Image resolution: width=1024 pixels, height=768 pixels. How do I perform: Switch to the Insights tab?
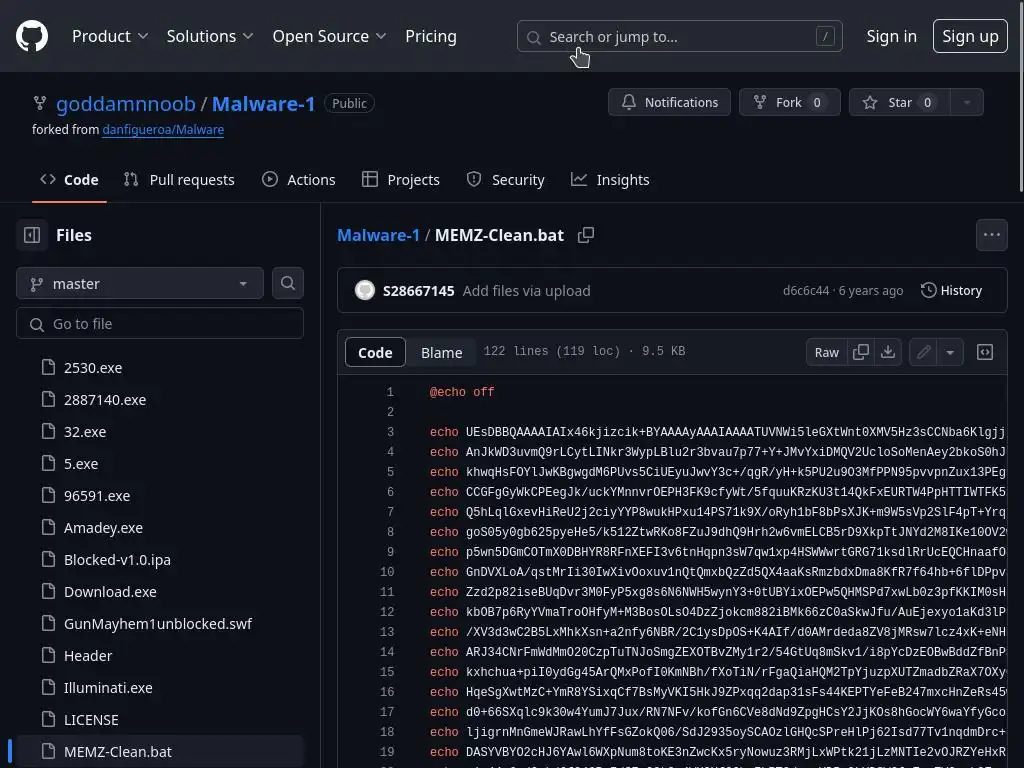(x=610, y=180)
